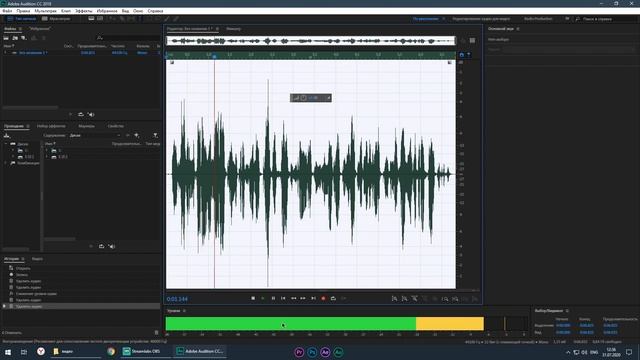
Task: Toggle auto-play speaker in Files panel
Action: point(91,115)
